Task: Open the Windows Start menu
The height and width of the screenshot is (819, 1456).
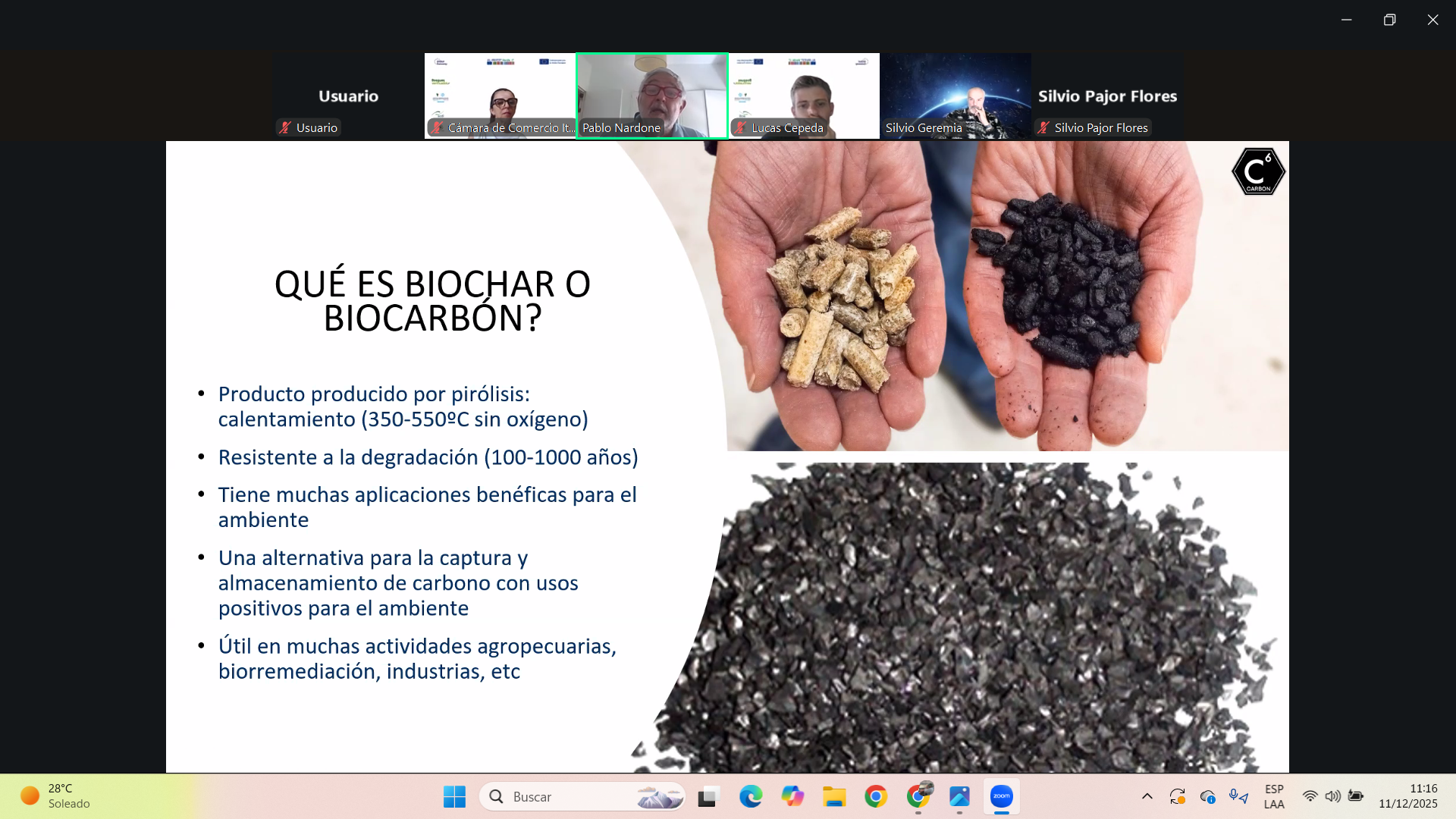Action: (454, 796)
